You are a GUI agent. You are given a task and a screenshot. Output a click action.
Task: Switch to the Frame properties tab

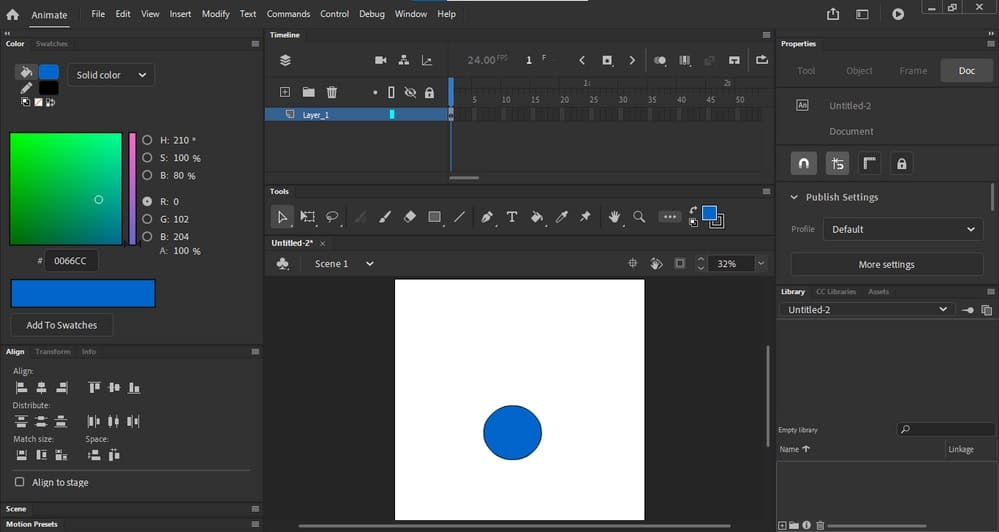click(913, 71)
